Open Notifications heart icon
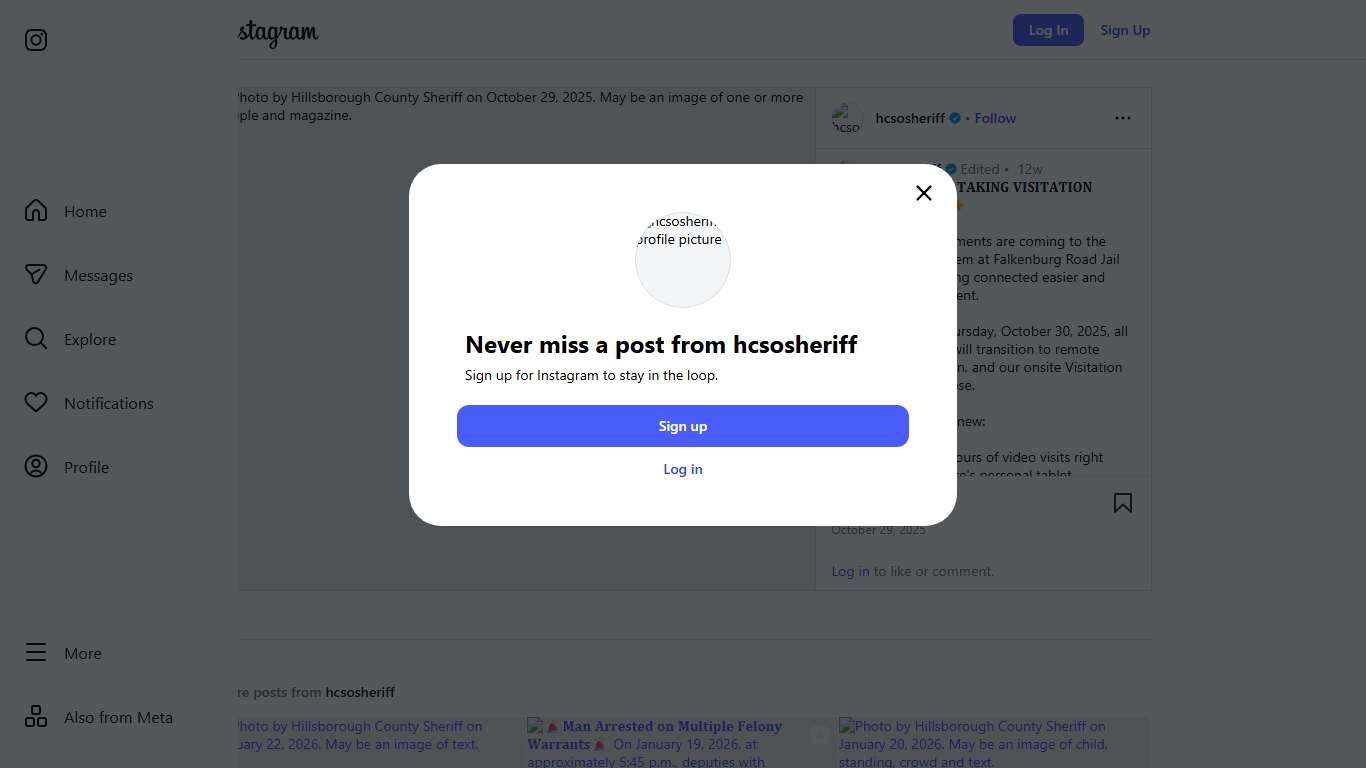 36,403
